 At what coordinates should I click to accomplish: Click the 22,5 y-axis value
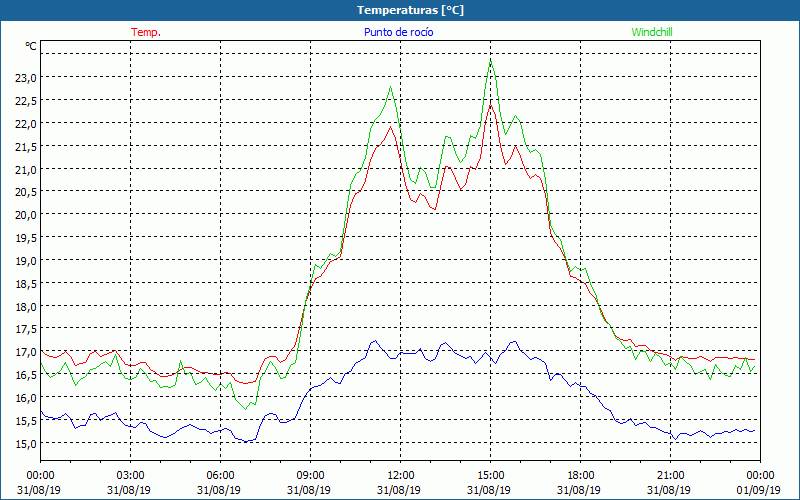tap(26, 101)
